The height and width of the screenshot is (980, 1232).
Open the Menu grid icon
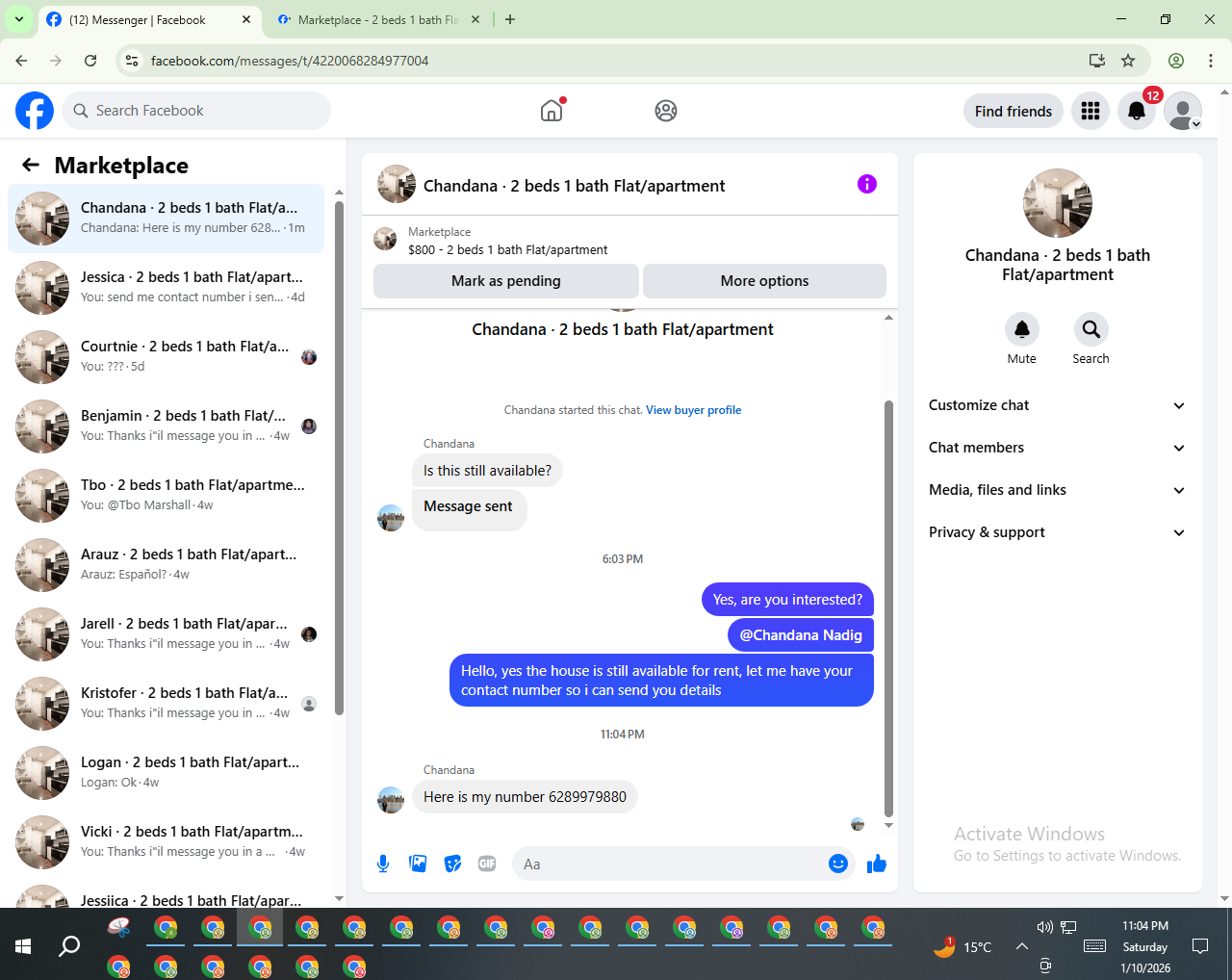pos(1091,111)
